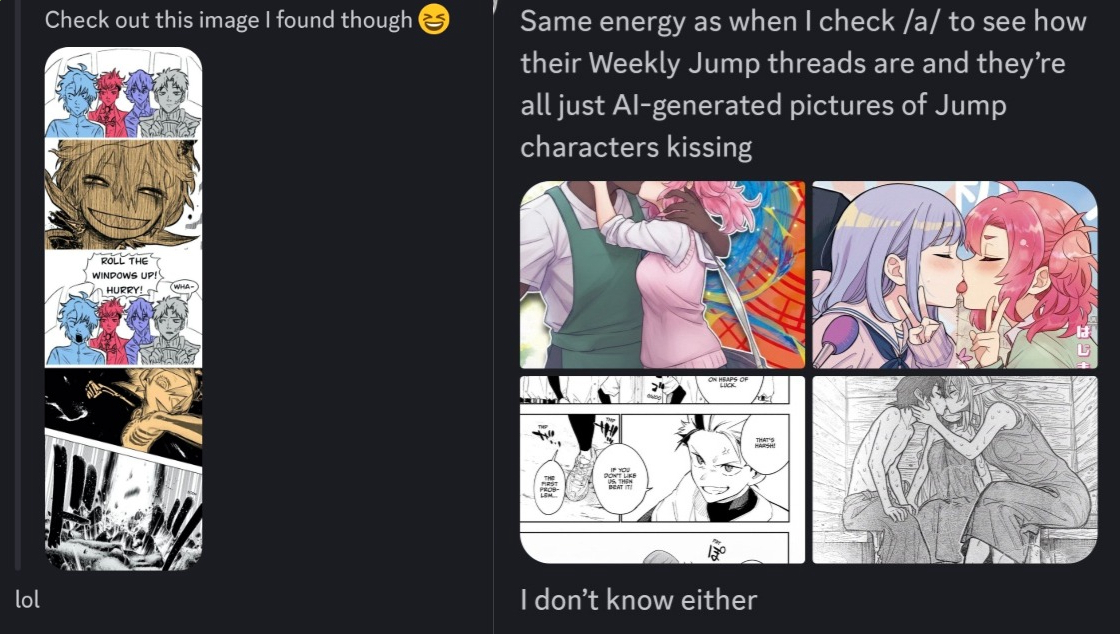Open the green apron and pink sweater image
This screenshot has height=634, width=1120.
click(662, 275)
